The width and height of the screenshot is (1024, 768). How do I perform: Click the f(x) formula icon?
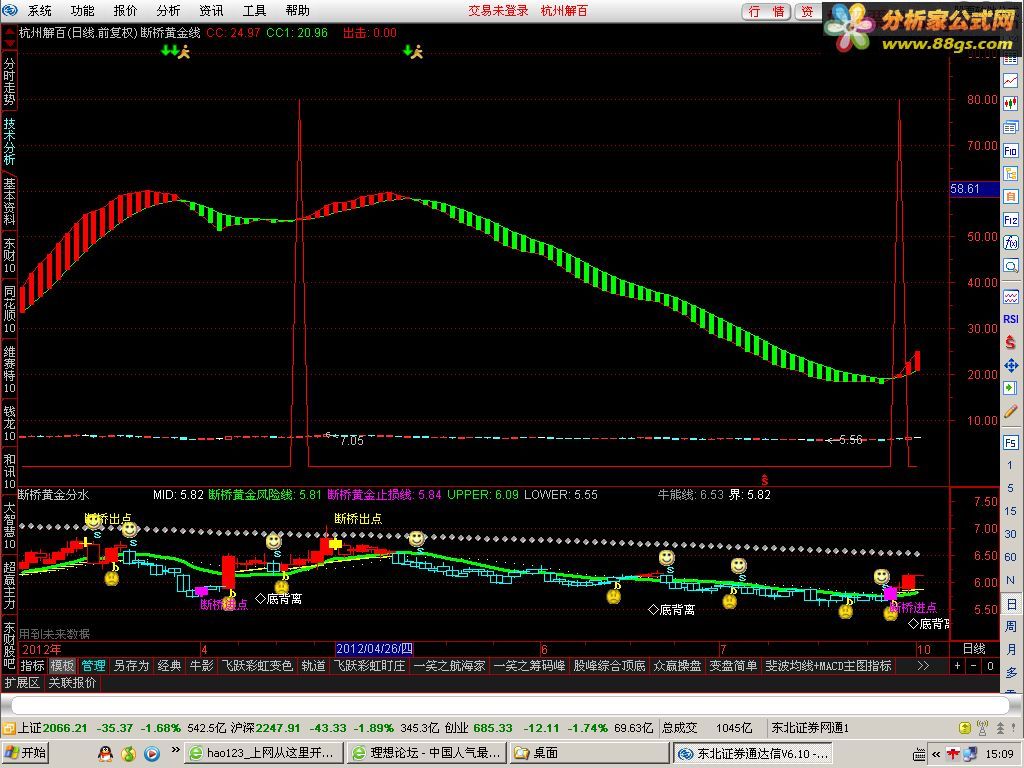(1010, 243)
